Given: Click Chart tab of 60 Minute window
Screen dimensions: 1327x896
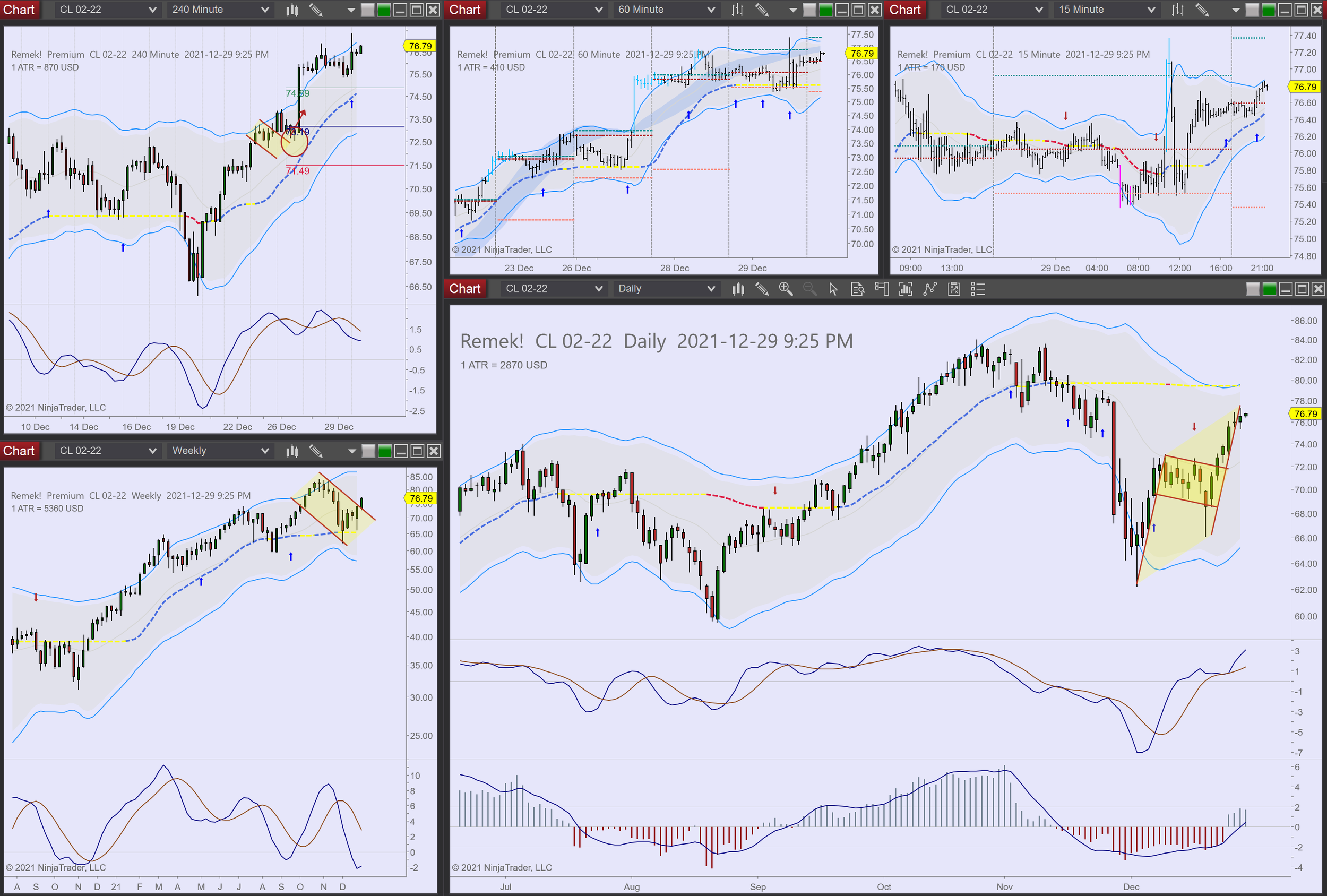Looking at the screenshot, I should coord(465,10).
